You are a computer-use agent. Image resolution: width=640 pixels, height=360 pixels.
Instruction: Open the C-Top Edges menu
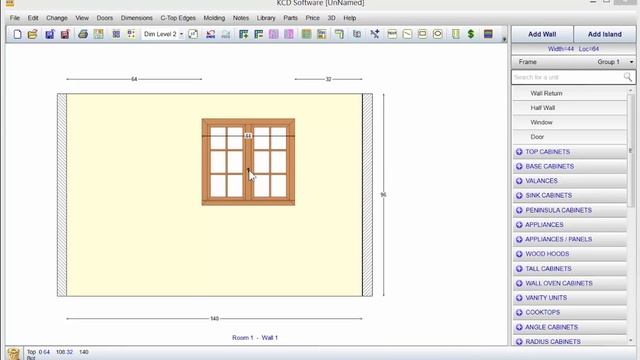[x=178, y=18]
